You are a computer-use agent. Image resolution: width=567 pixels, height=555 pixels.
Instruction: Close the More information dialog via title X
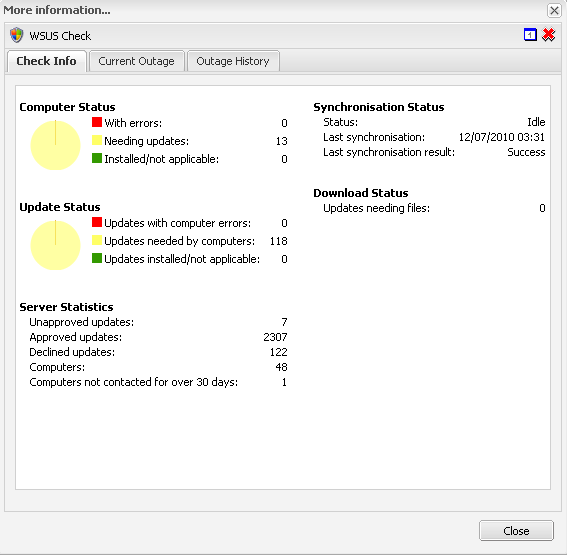(554, 10)
